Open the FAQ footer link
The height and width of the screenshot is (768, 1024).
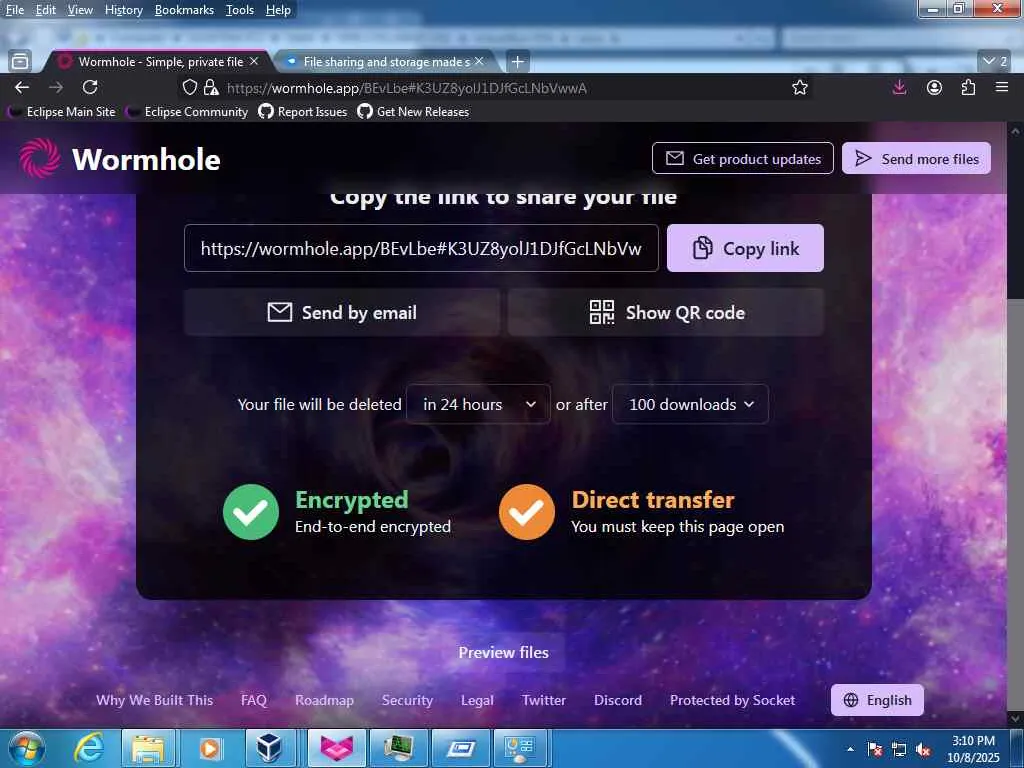253,700
